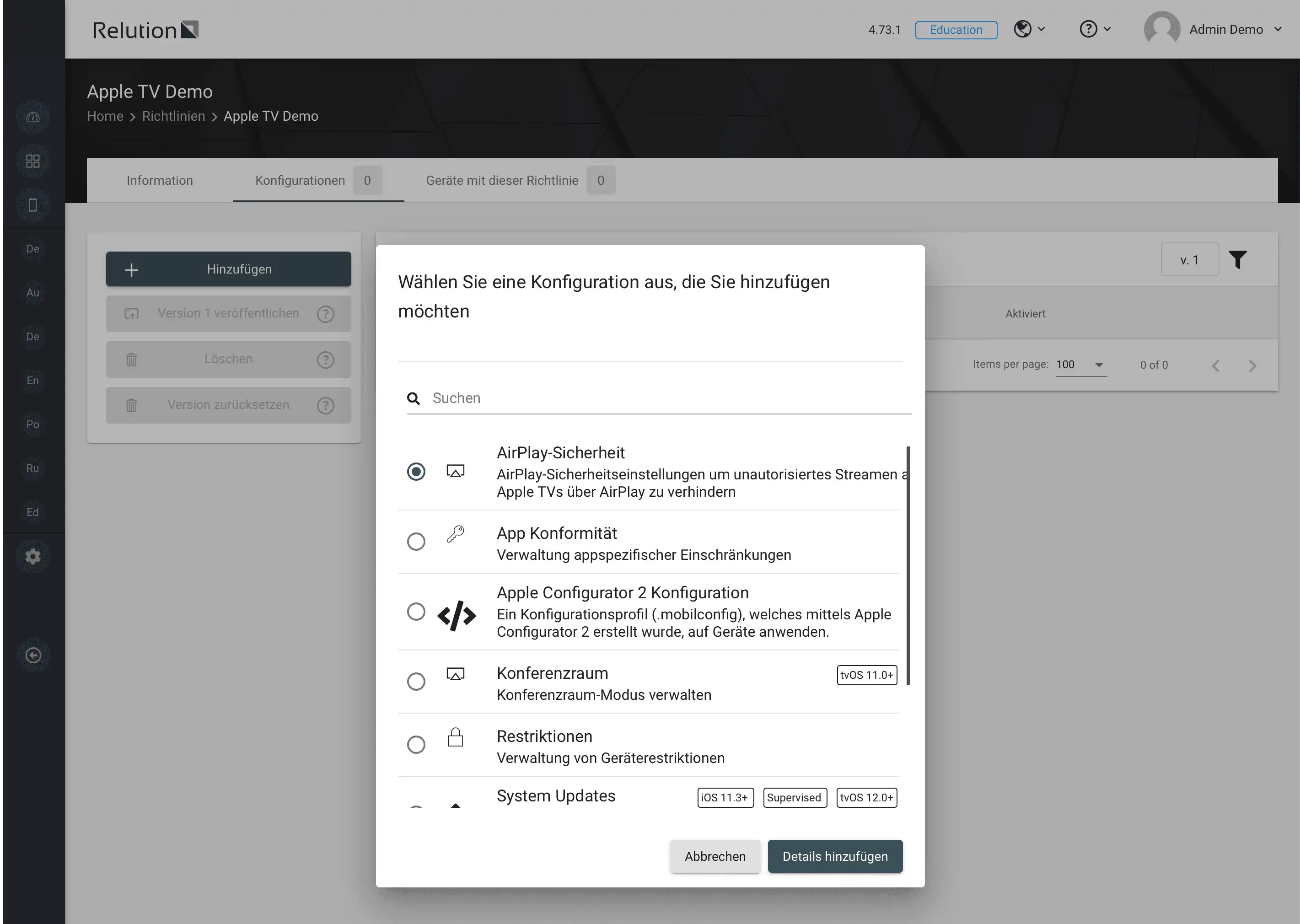
Task: Click the filter funnel icon
Action: click(1237, 259)
